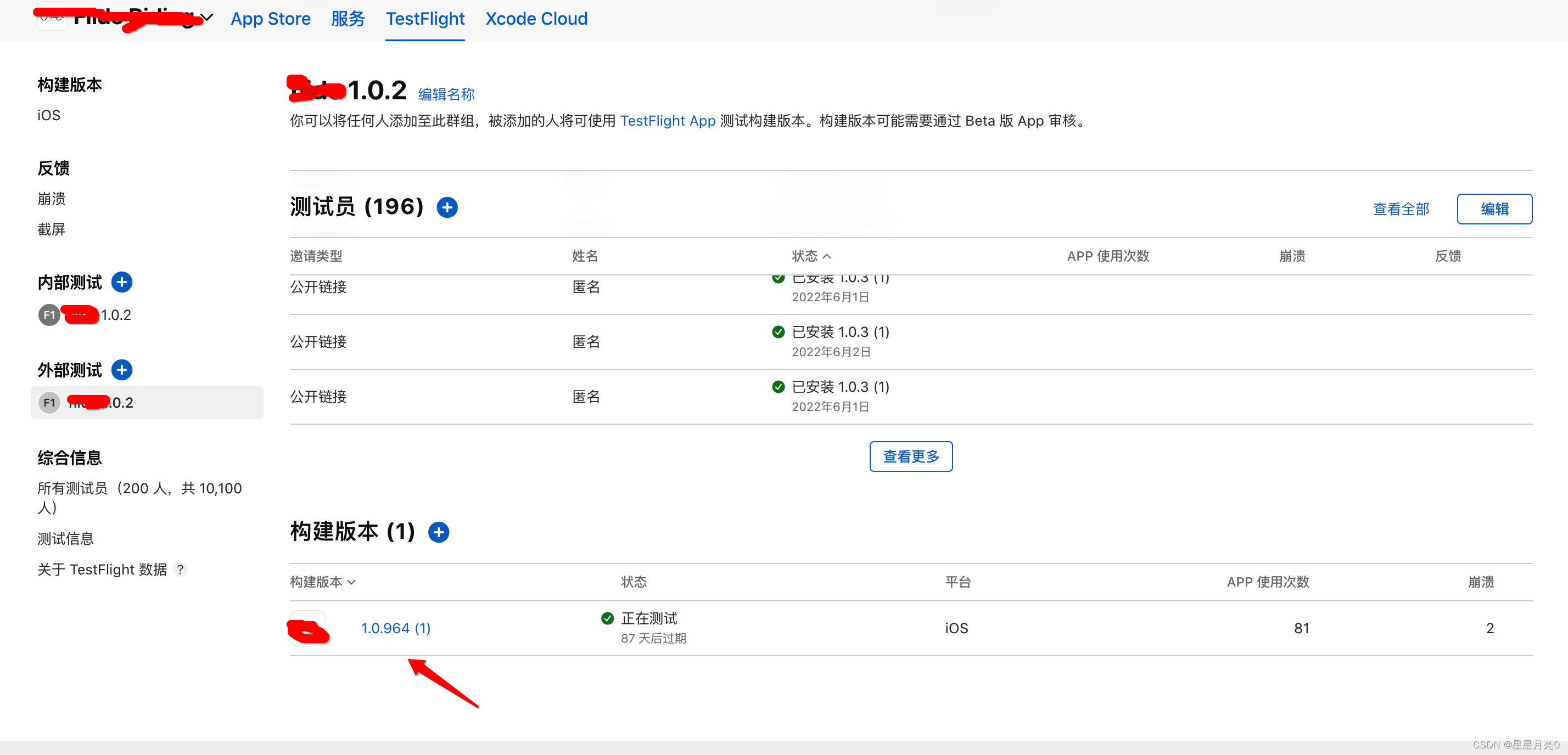Click the F1 avatar under 外部测试

point(49,403)
